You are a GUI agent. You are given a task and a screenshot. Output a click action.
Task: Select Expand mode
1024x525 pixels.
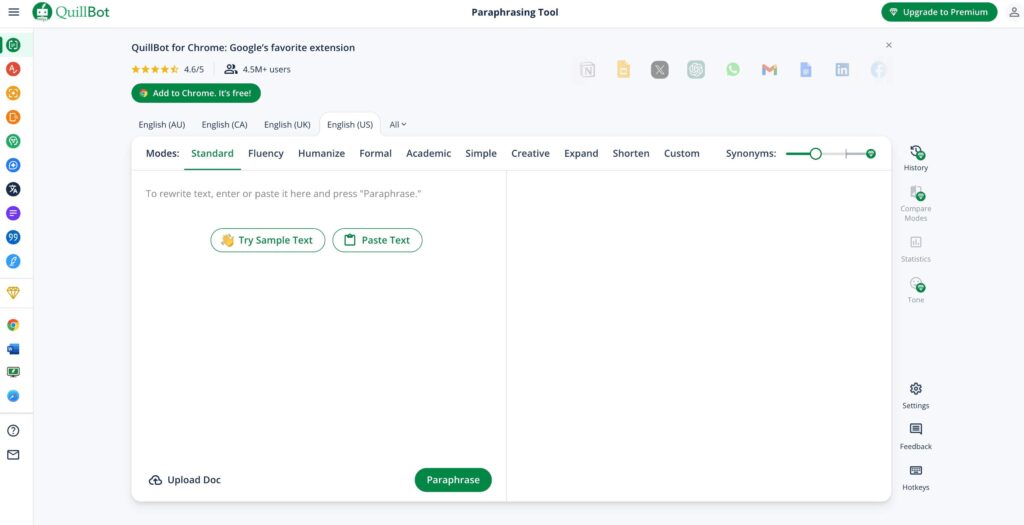coord(581,153)
